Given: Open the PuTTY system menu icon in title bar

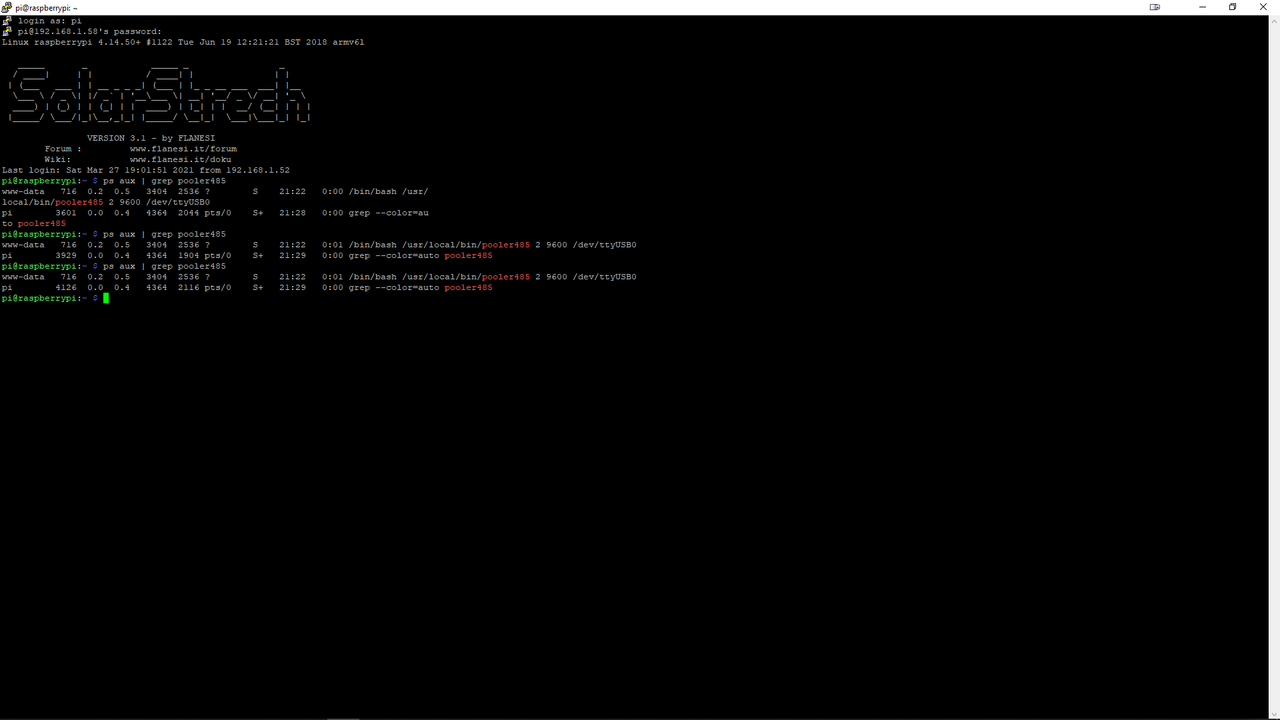Looking at the screenshot, I should pyautogui.click(x=7, y=7).
